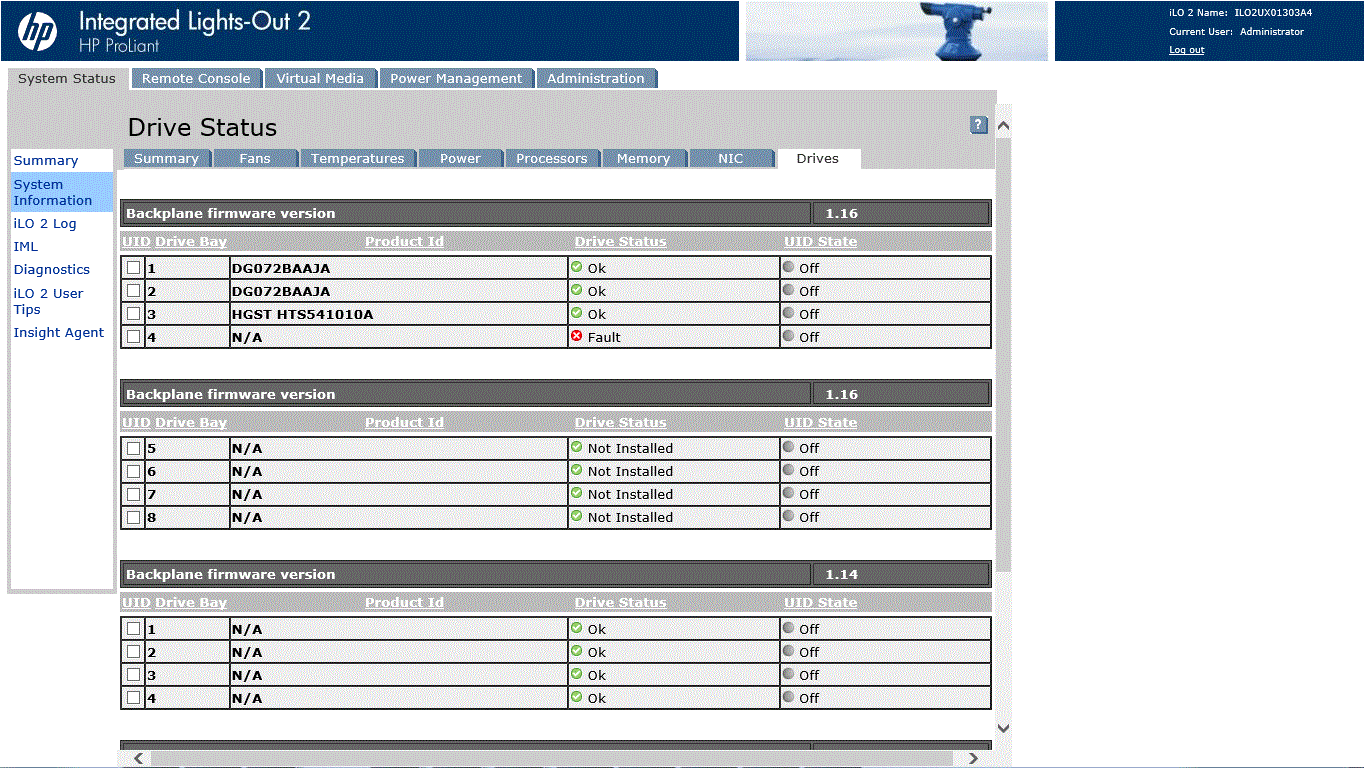The image size is (1364, 768).
Task: Click green status icon of HGST HTS541010A drive
Action: tap(576, 313)
